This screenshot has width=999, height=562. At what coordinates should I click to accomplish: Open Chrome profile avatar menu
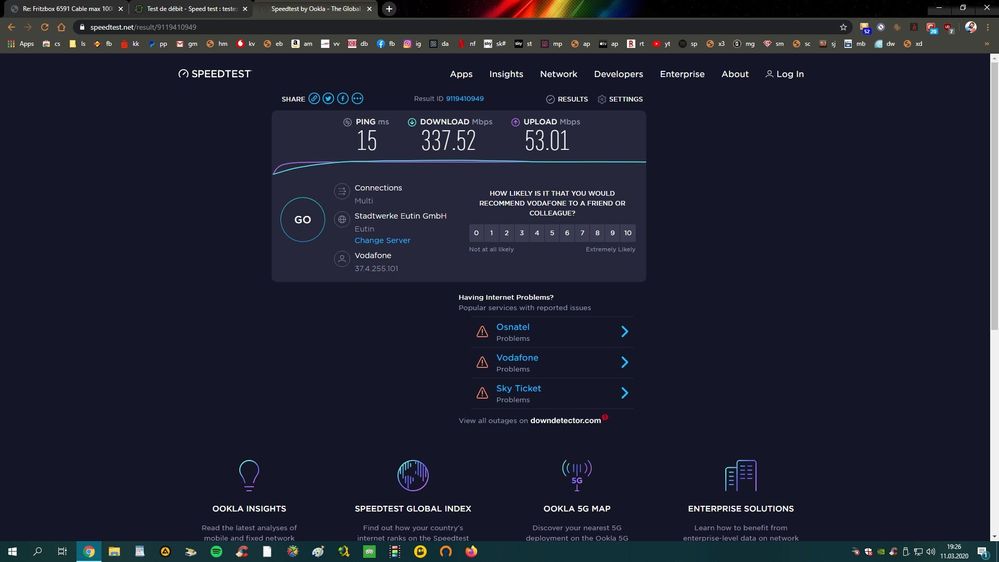pos(970,27)
